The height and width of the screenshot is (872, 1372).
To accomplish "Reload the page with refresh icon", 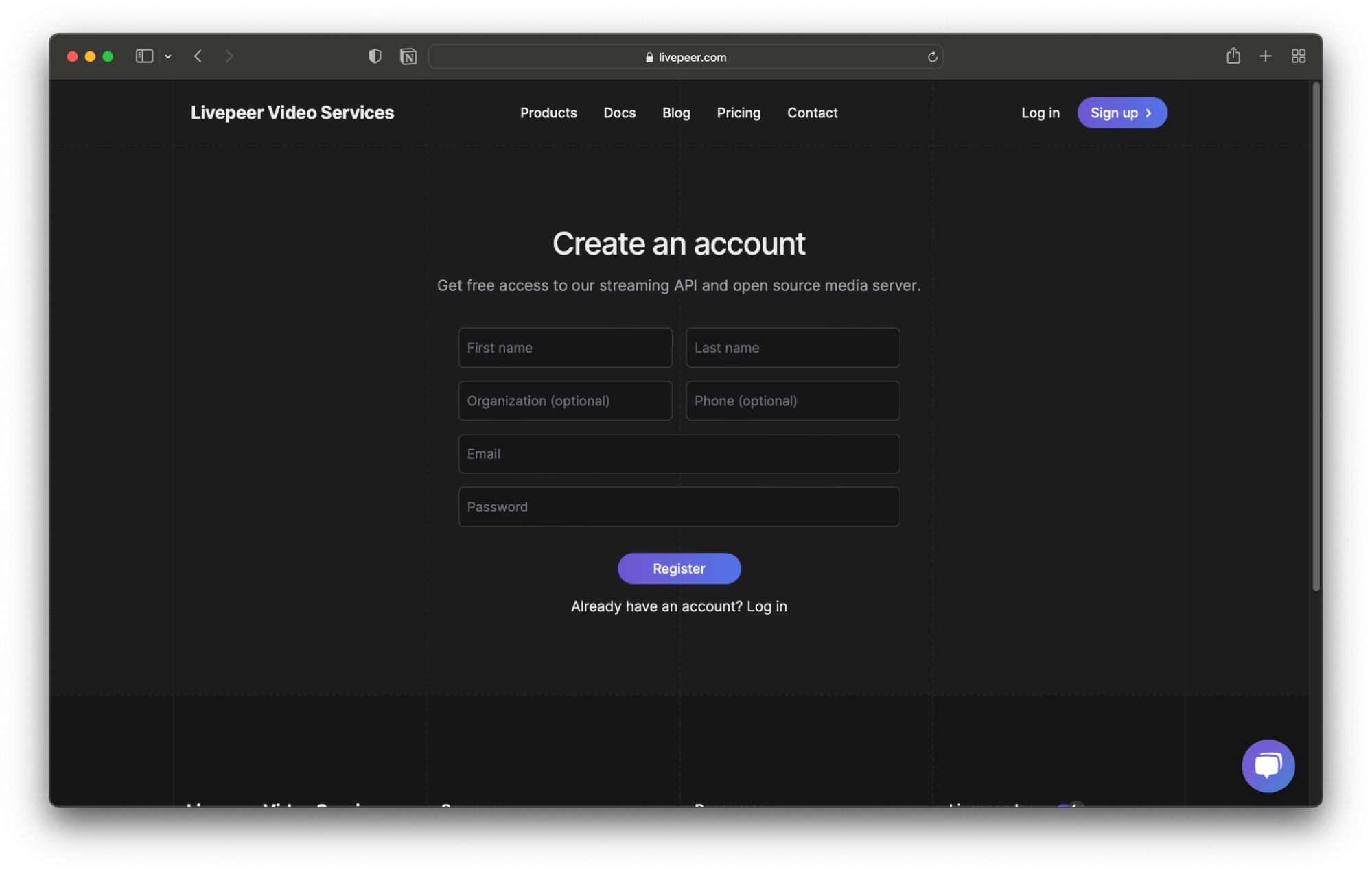I will [x=932, y=57].
